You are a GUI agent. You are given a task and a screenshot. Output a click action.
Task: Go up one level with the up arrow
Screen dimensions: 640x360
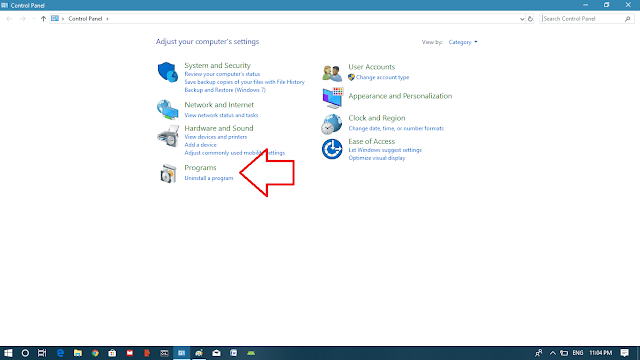pos(43,19)
